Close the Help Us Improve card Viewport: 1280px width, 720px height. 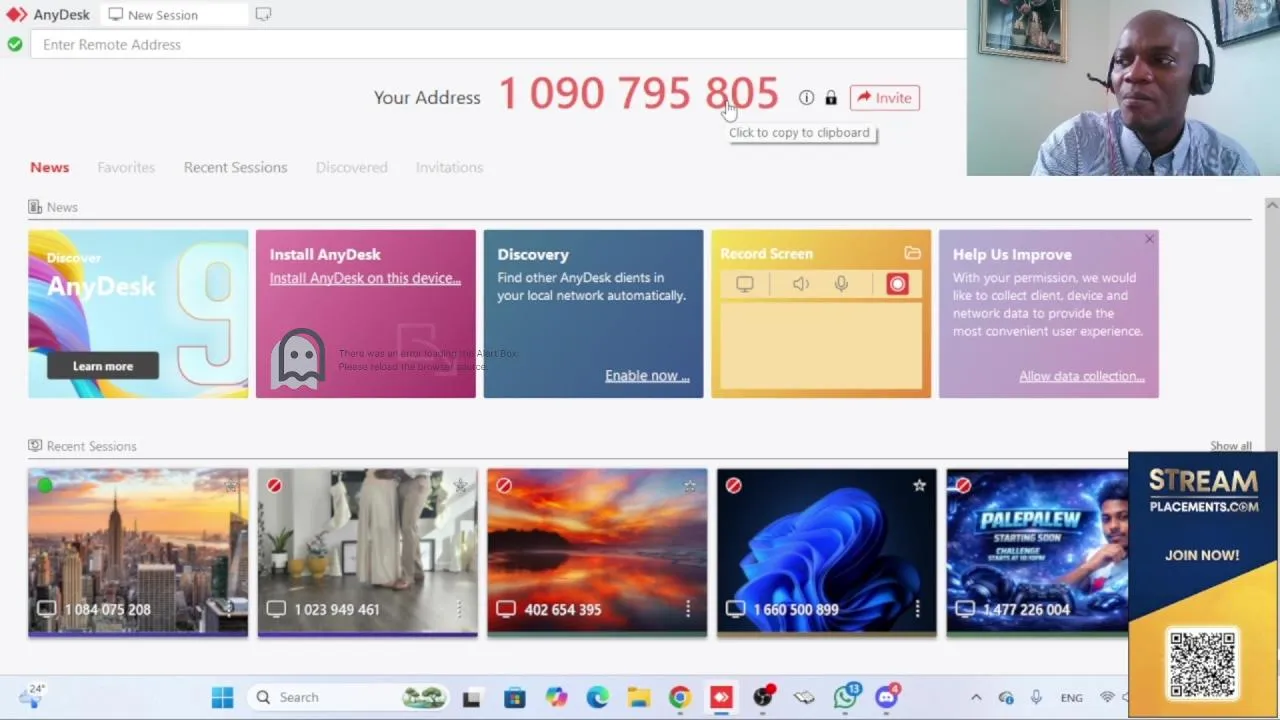coord(1149,239)
